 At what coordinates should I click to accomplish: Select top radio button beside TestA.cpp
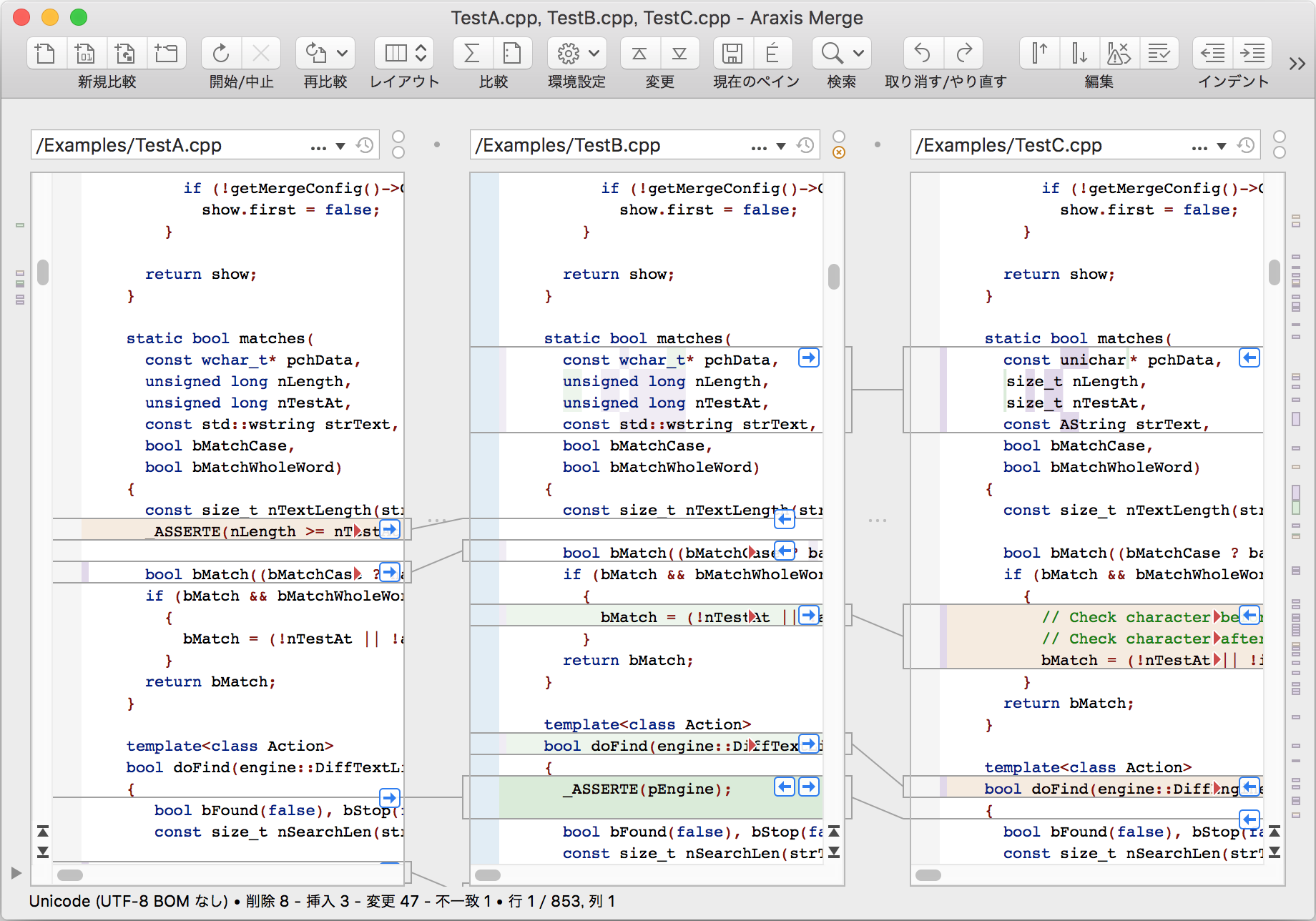398,137
